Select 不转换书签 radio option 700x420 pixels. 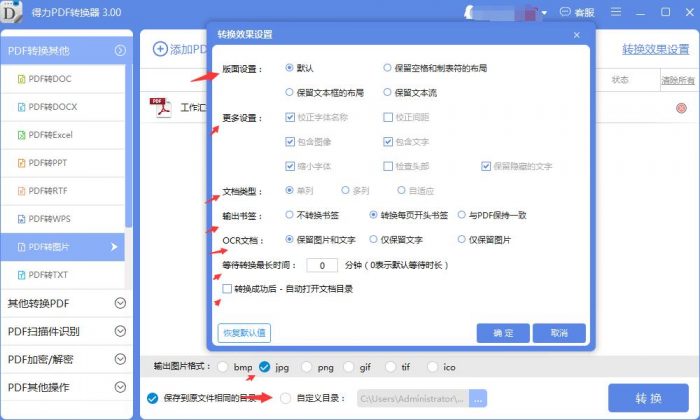(x=289, y=215)
